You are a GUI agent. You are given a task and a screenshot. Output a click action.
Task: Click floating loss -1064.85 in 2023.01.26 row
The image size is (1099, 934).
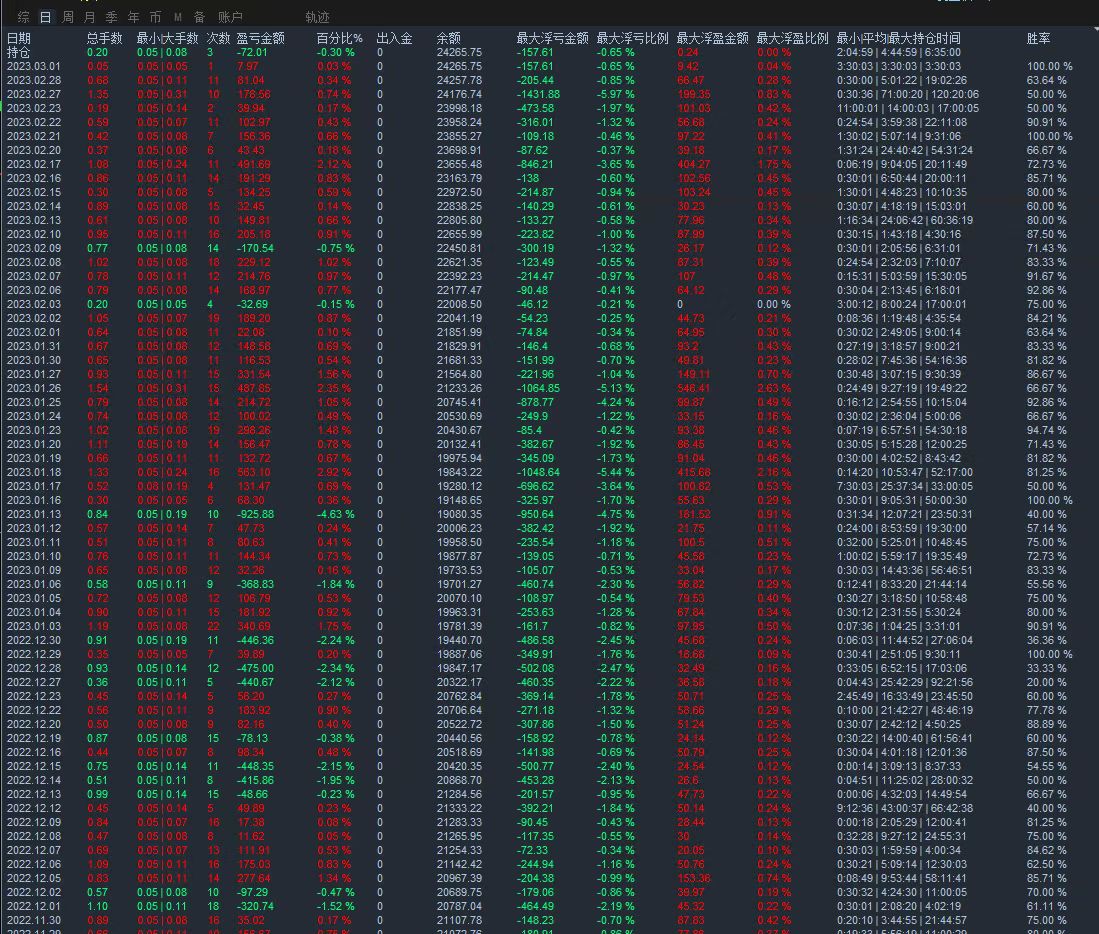tap(538, 388)
